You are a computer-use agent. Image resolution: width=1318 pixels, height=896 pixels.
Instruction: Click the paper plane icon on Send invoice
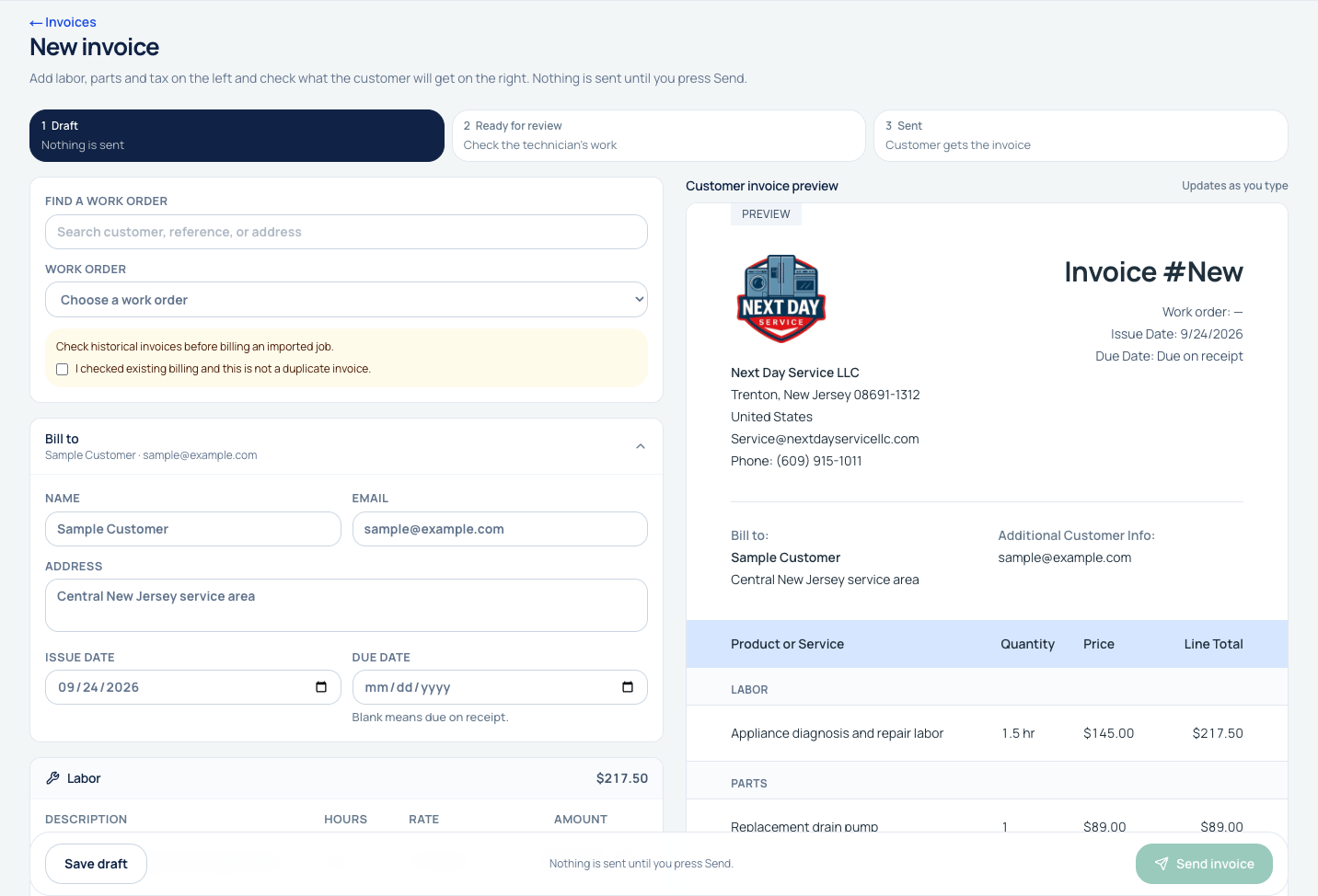pyautogui.click(x=1162, y=864)
